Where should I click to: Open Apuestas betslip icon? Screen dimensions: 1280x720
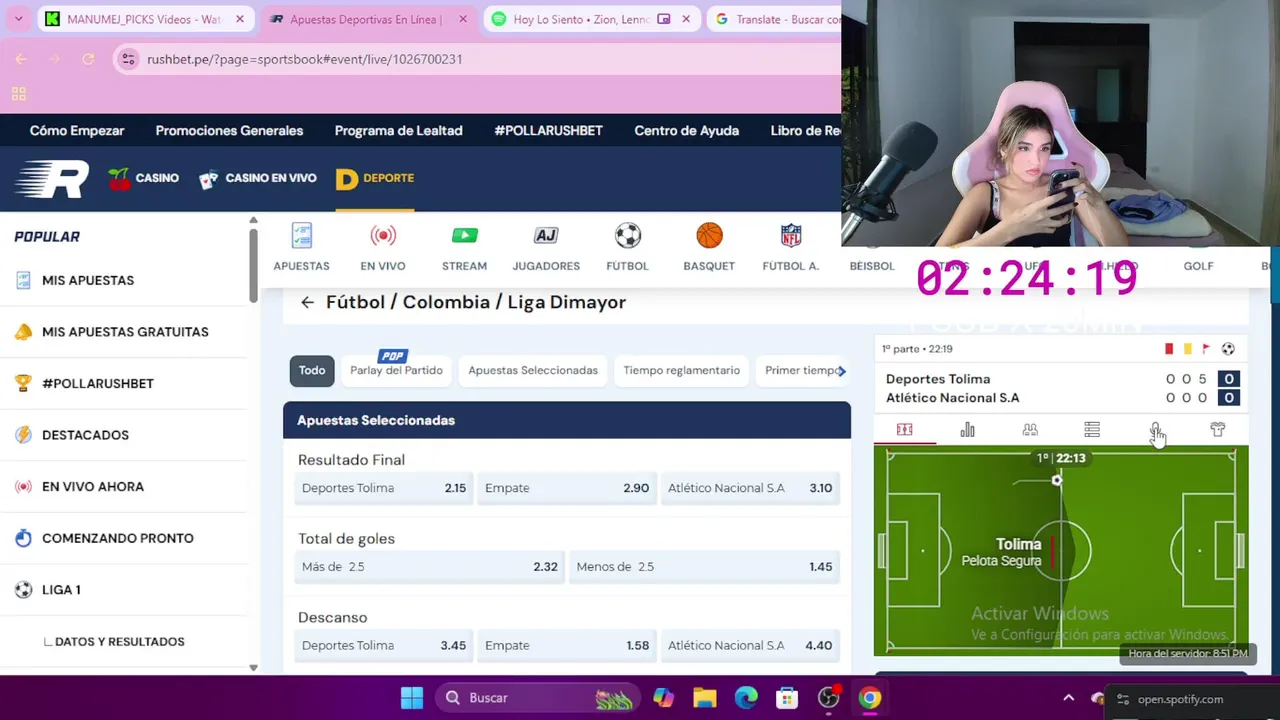(301, 247)
